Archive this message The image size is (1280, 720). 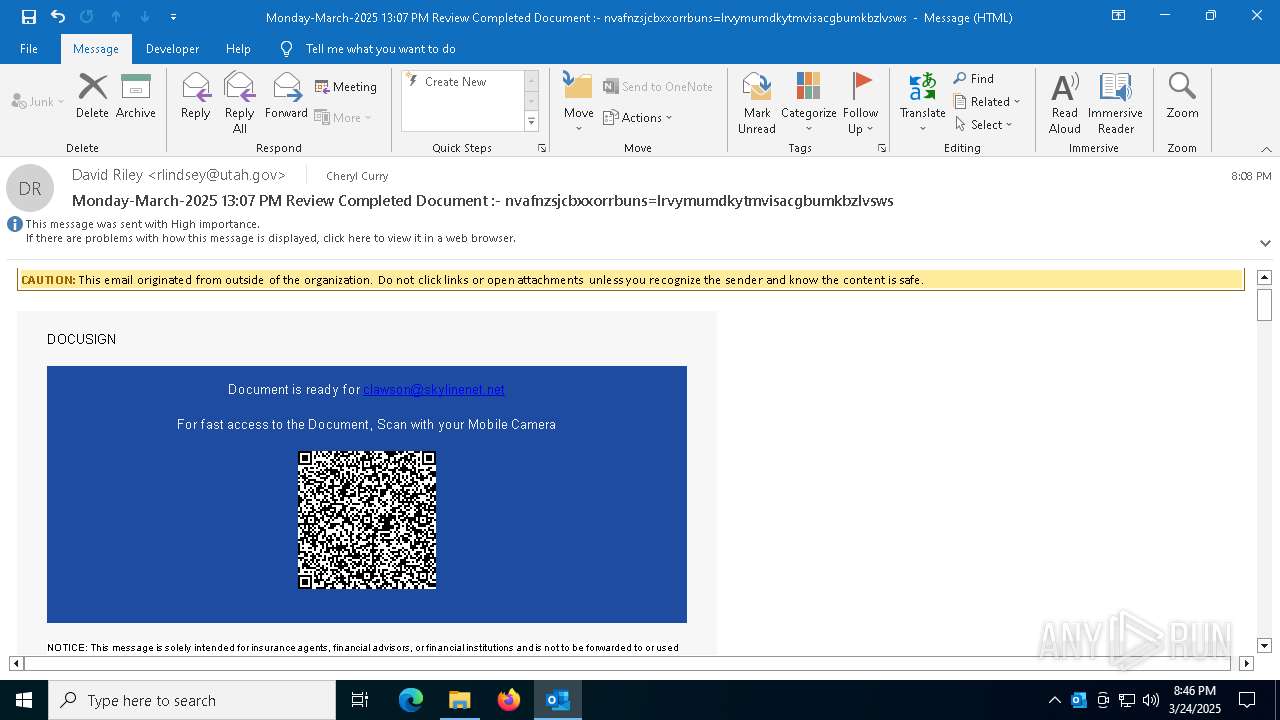point(135,96)
